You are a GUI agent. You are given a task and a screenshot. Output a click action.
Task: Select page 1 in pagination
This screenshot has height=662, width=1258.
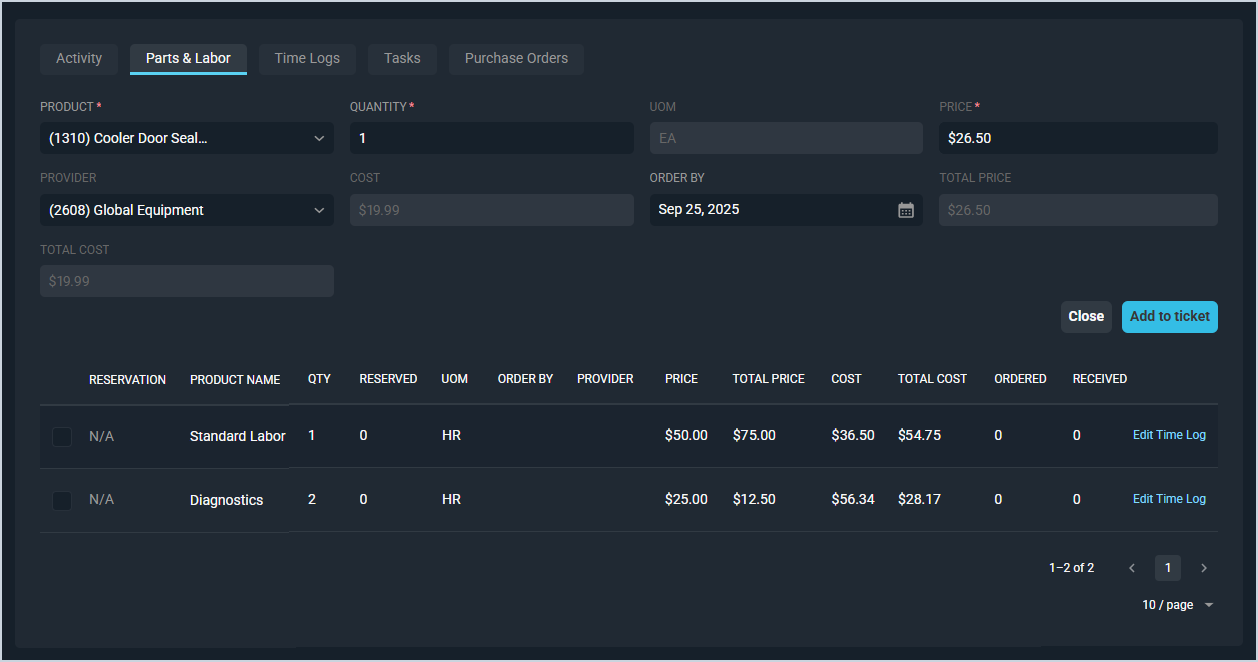1167,568
